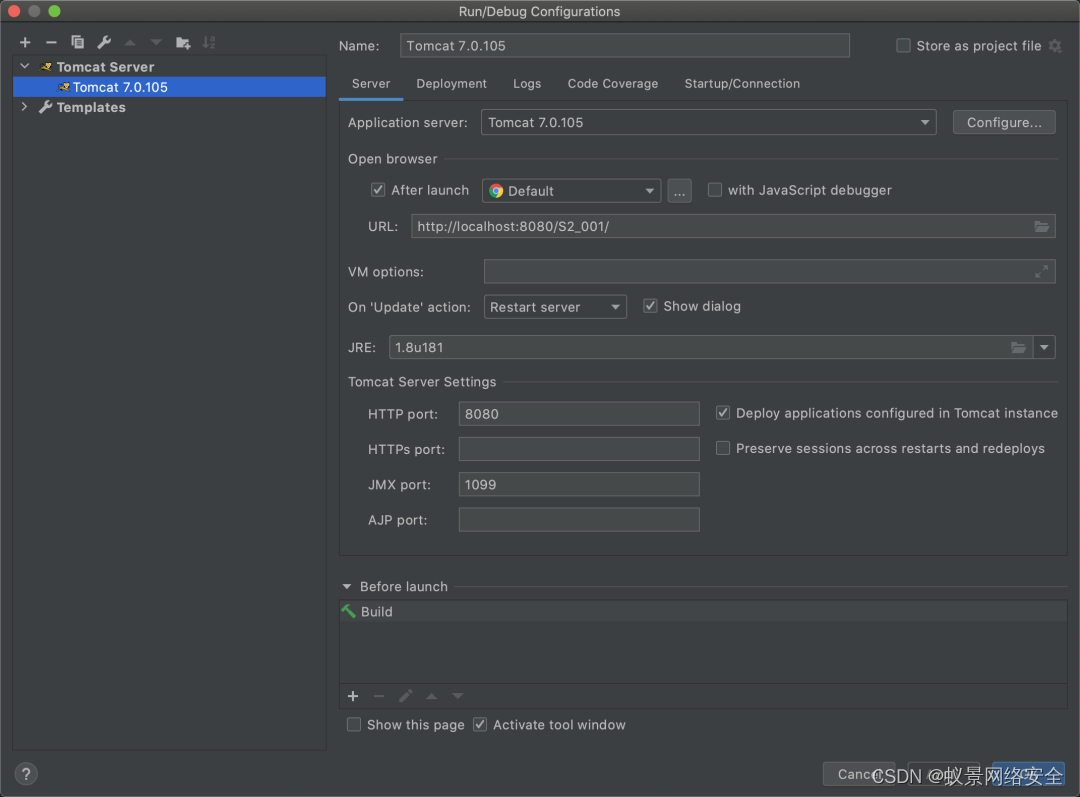Screen dimensions: 1080x797
Task: Click the browse folder icon in JRE field
Action: [1018, 348]
